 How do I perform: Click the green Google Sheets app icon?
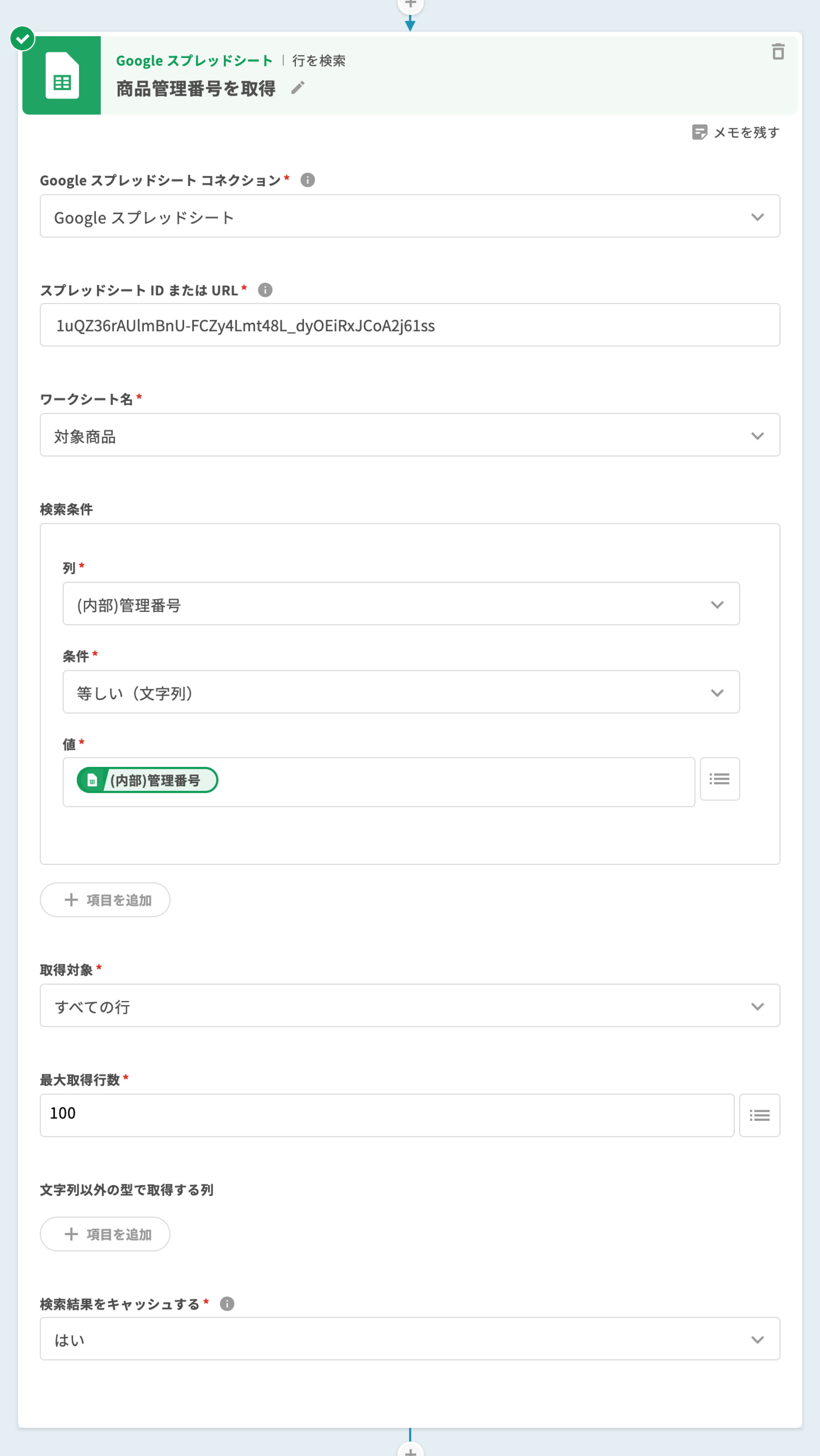(x=61, y=76)
